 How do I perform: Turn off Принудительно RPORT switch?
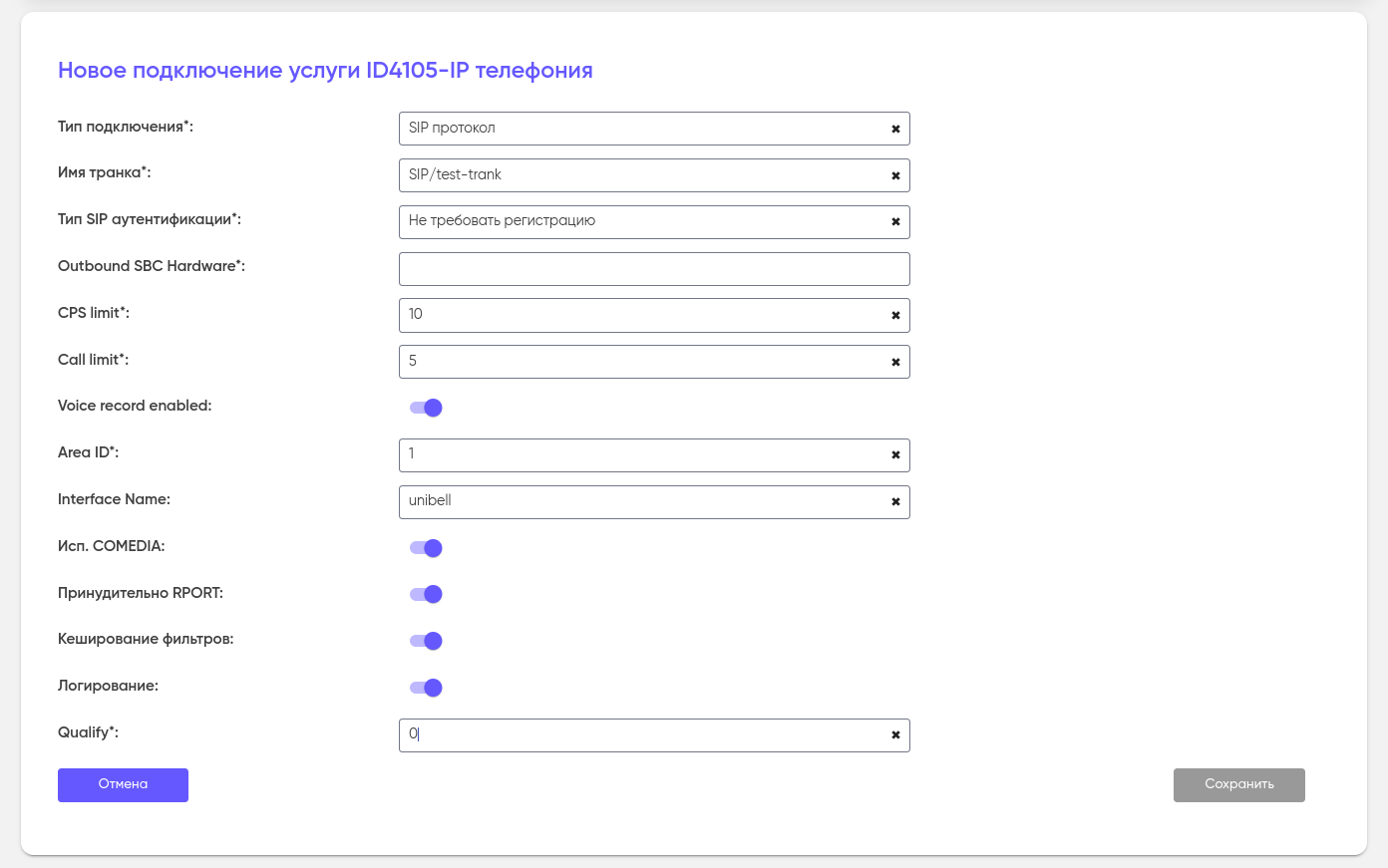click(426, 594)
